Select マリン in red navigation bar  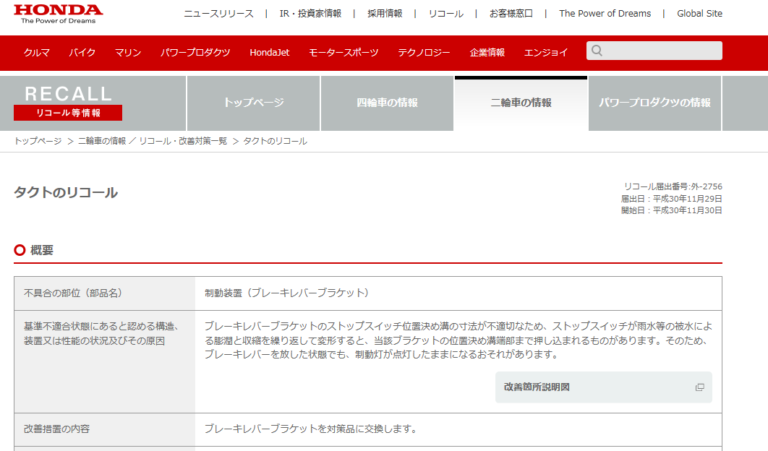(x=128, y=52)
